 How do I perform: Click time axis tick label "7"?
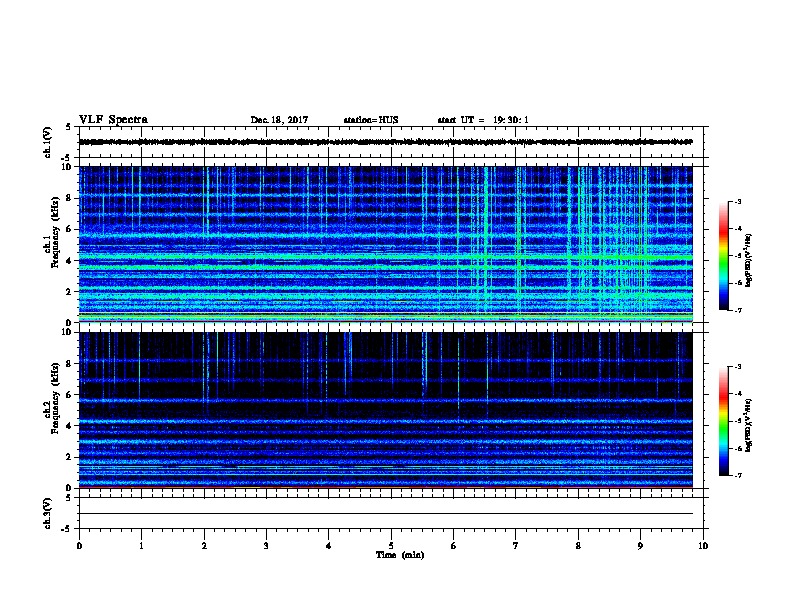click(x=516, y=546)
